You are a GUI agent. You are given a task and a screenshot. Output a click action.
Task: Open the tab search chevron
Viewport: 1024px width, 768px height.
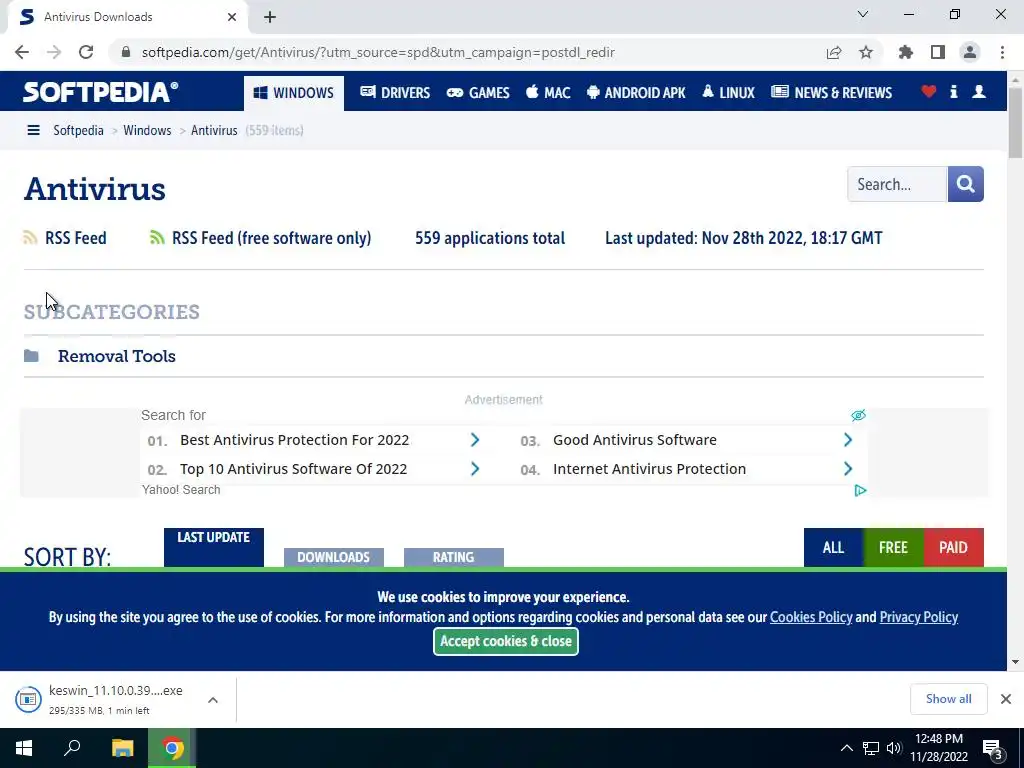[863, 14]
